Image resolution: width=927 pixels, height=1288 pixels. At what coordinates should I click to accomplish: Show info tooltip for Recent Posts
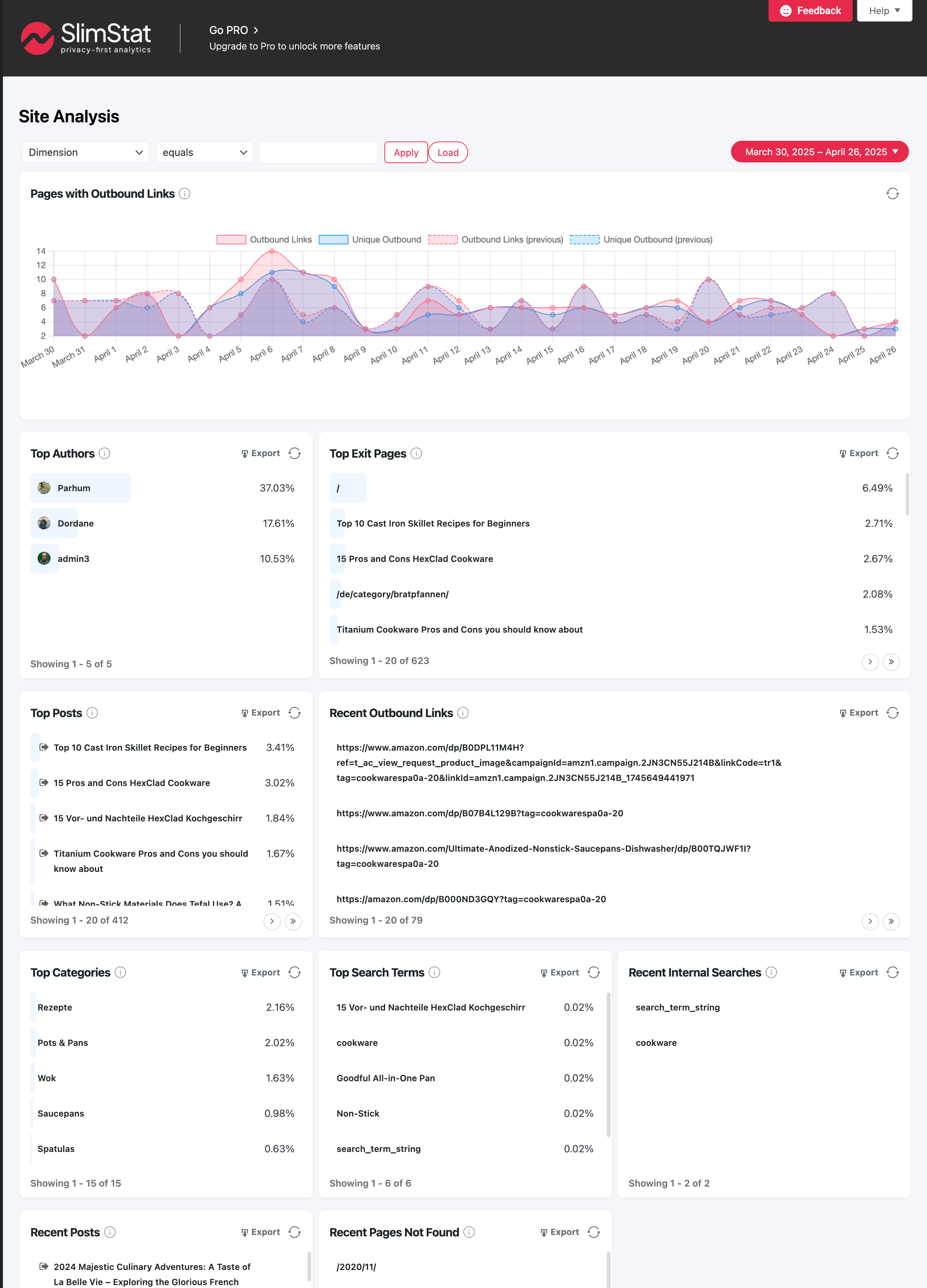pos(110,1232)
